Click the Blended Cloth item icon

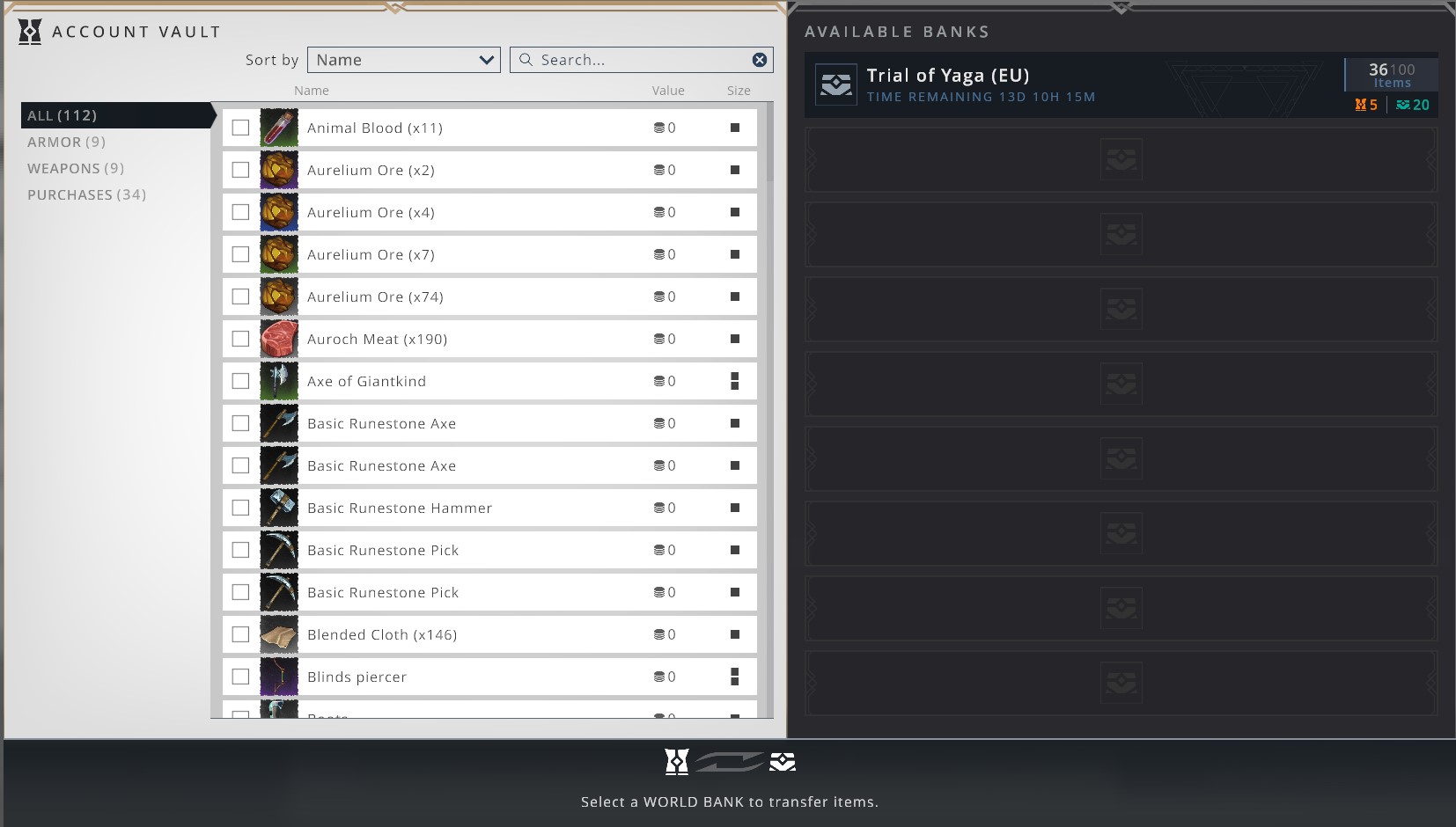click(x=279, y=634)
